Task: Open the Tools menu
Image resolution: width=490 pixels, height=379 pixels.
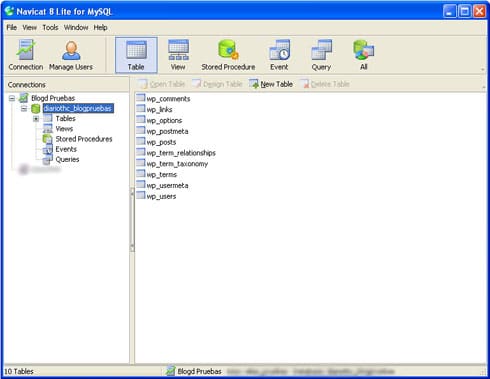Action: click(x=50, y=27)
